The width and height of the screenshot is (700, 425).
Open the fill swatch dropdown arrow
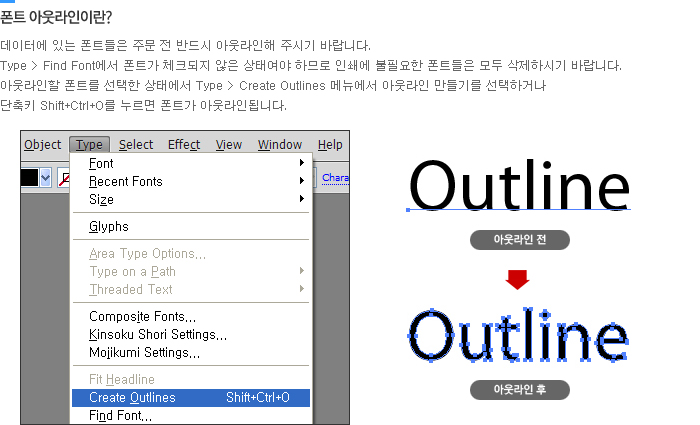point(46,177)
